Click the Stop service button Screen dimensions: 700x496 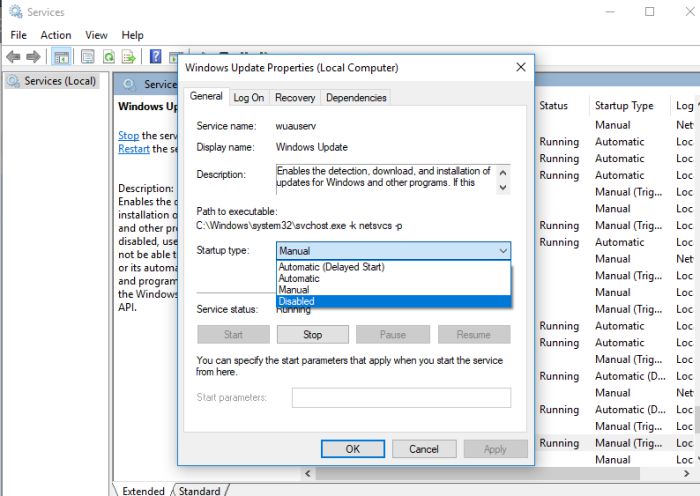(x=312, y=334)
